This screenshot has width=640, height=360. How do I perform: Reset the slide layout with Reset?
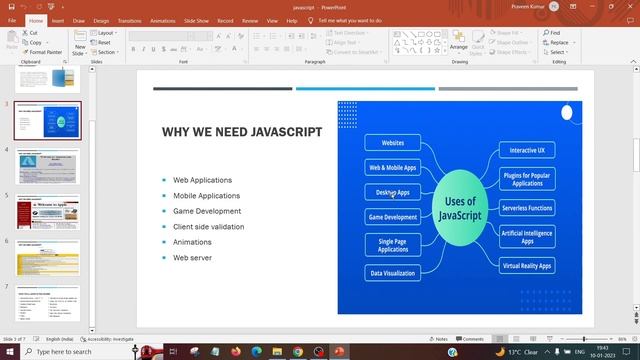(x=100, y=42)
